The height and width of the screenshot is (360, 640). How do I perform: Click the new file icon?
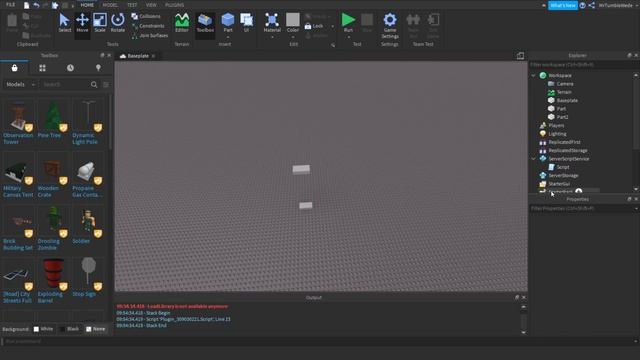point(26,5)
